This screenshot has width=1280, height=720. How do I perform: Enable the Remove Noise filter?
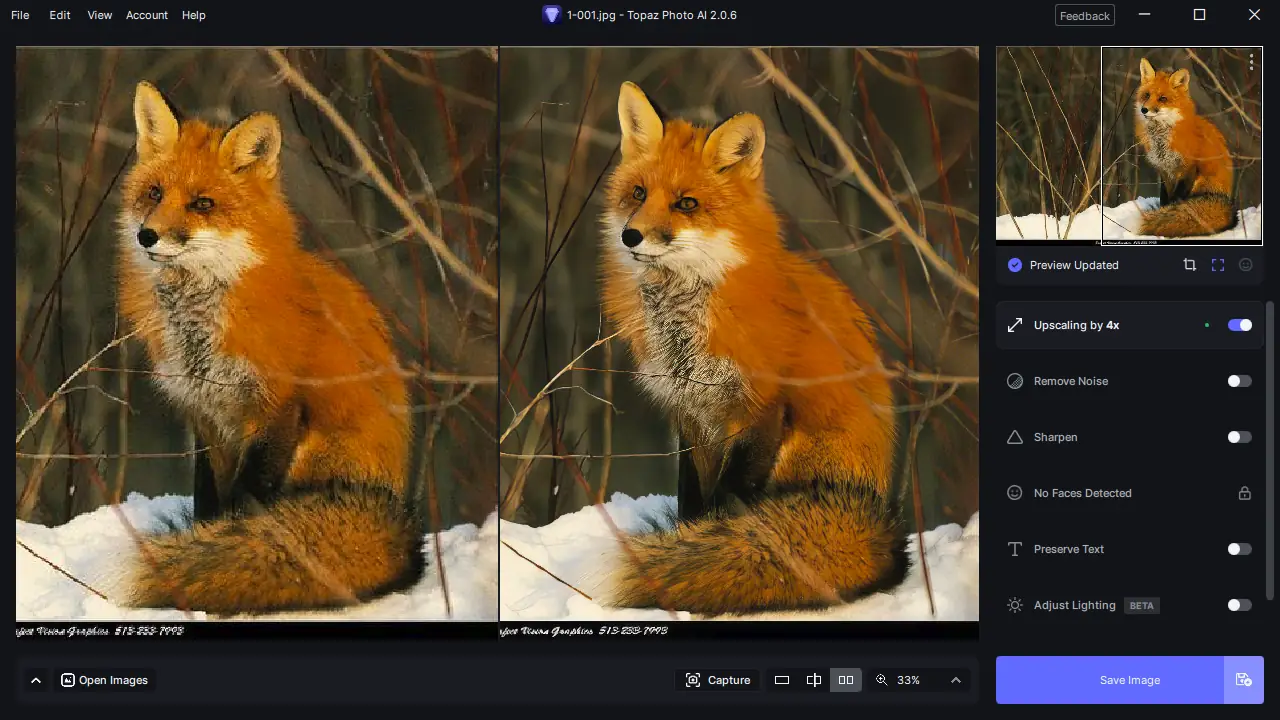point(1239,381)
